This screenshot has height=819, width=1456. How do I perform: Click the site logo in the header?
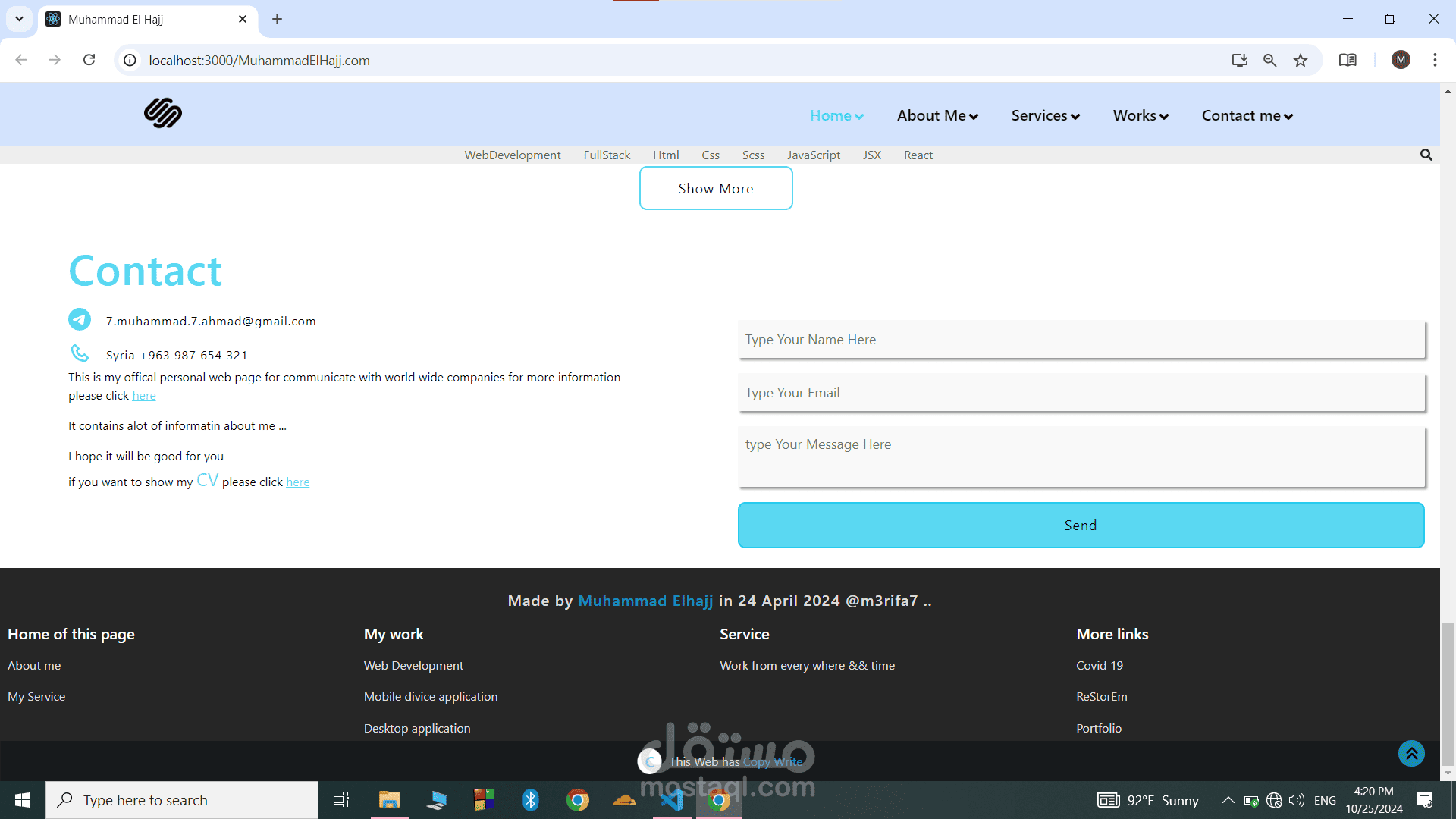[x=163, y=113]
